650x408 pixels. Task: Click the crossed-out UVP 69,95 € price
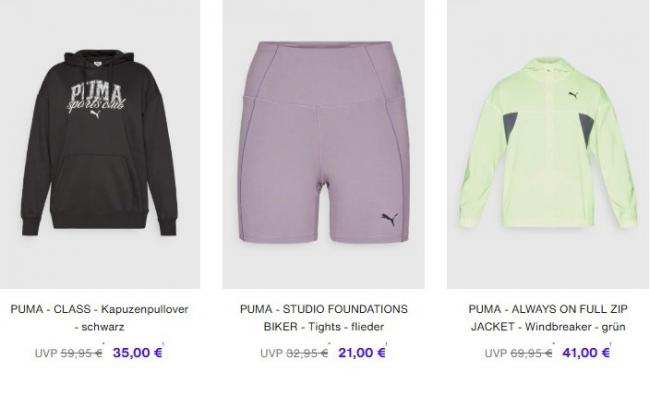coord(518,353)
